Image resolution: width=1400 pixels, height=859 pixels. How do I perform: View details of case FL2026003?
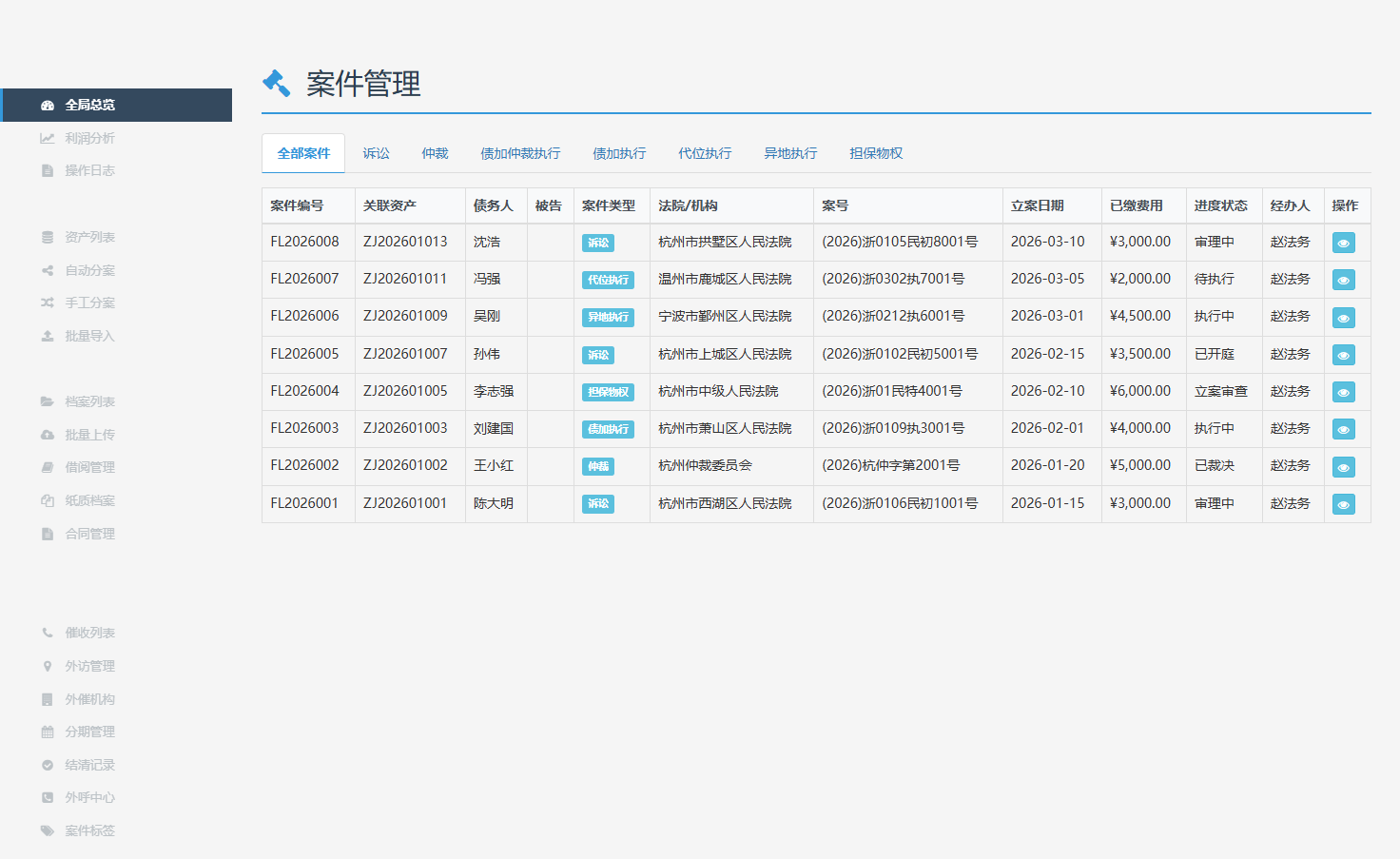click(x=1344, y=429)
